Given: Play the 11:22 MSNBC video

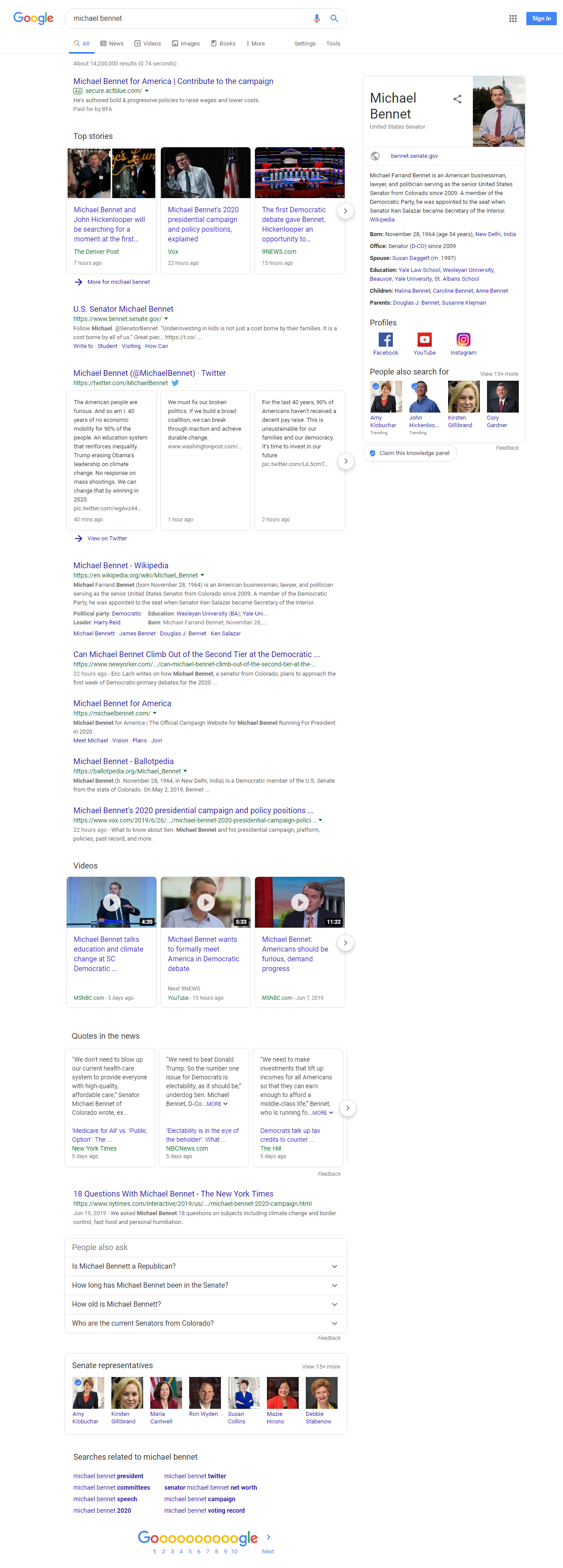Looking at the screenshot, I should pos(300,902).
